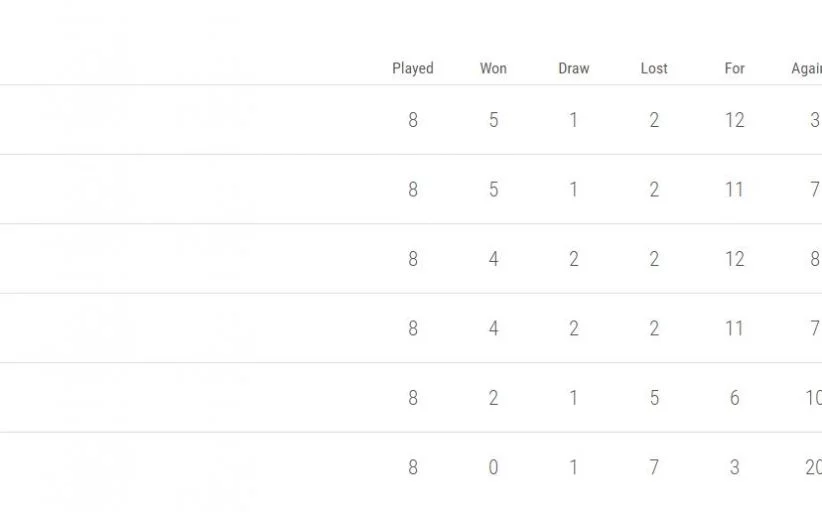Image resolution: width=822 pixels, height=512 pixels.
Task: Select the Lost column header
Action: click(654, 69)
